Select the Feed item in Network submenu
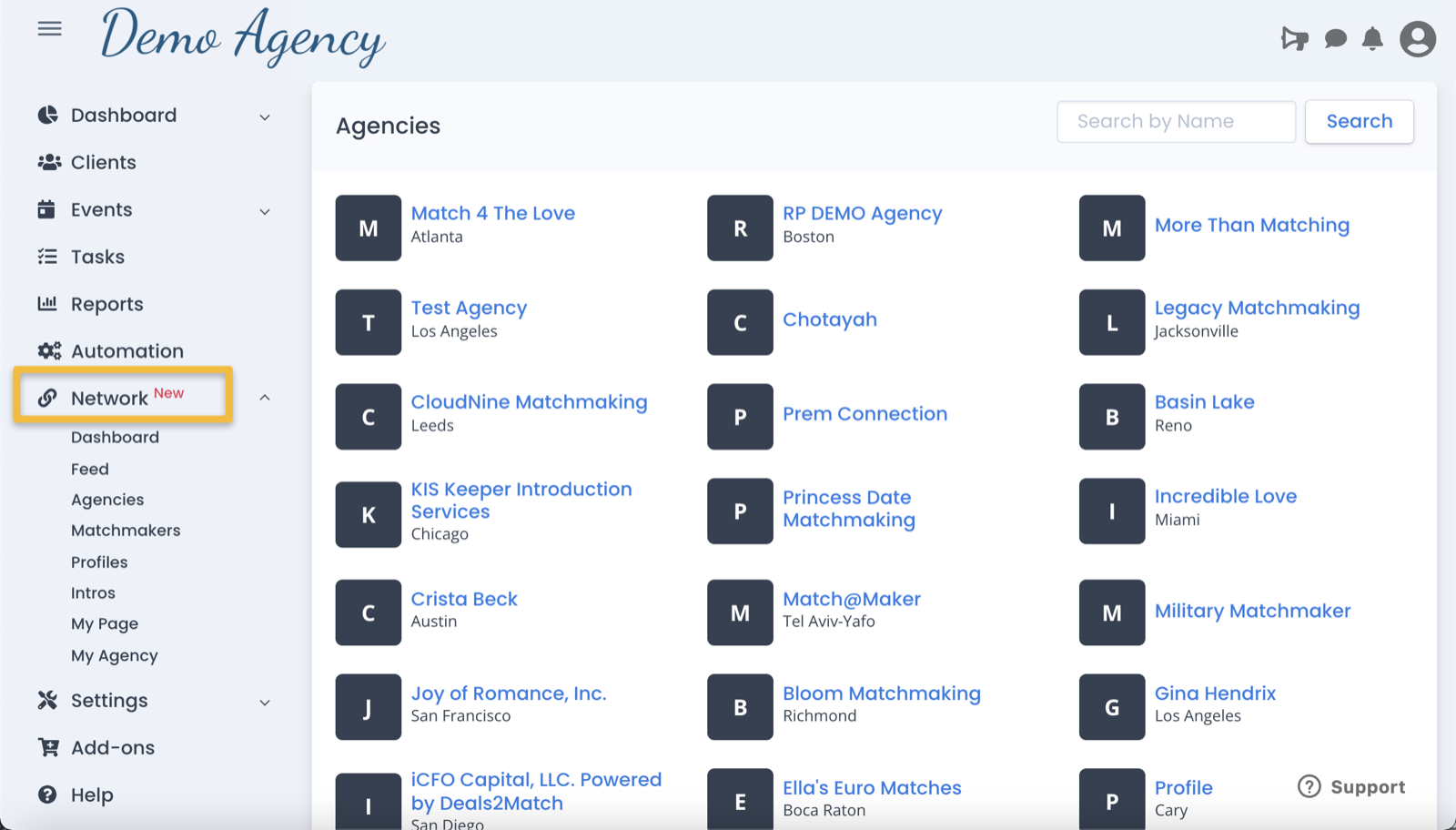This screenshot has height=830, width=1456. tap(89, 468)
